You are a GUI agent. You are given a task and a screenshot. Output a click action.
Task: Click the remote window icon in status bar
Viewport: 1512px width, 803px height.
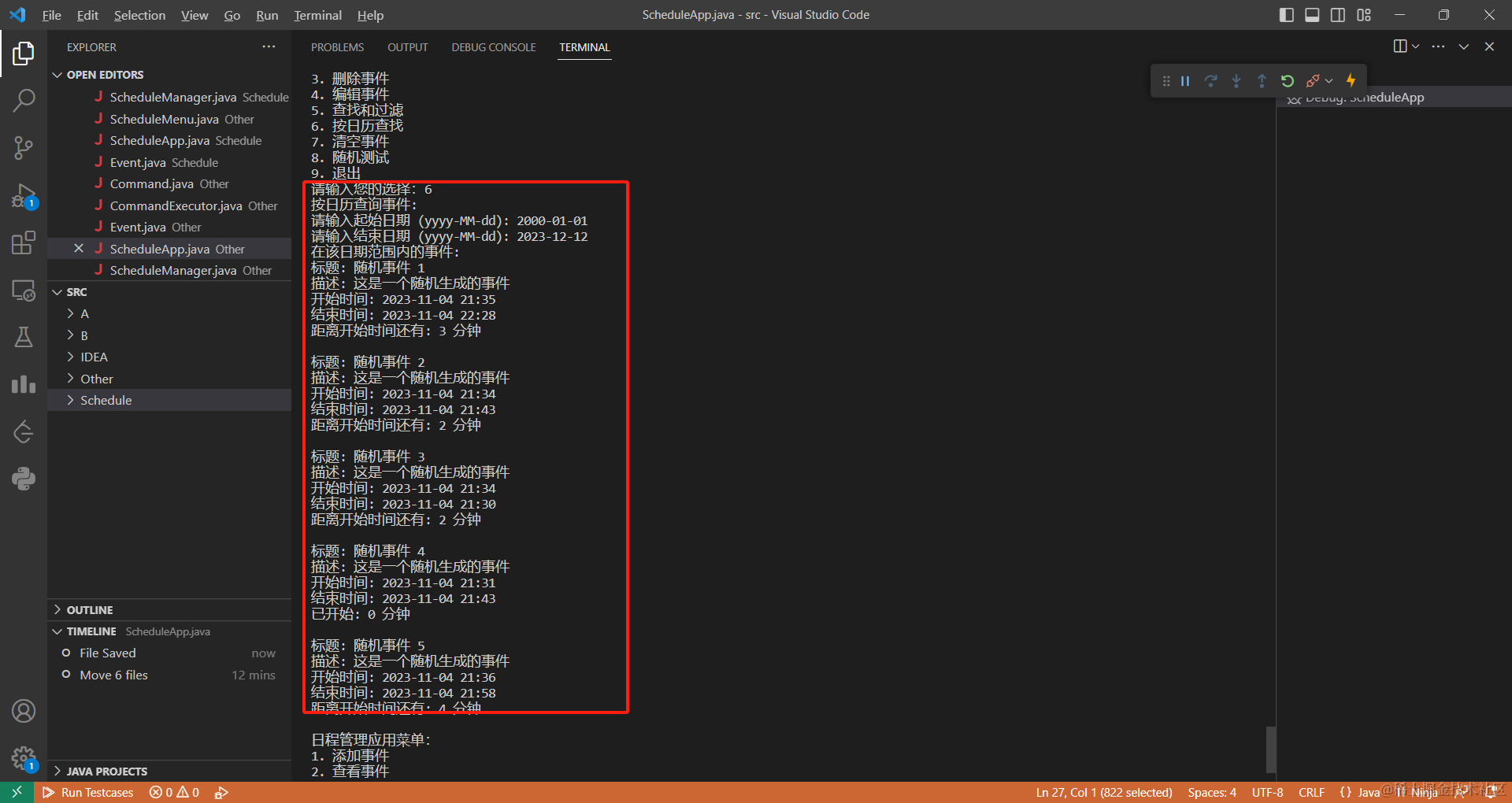[x=17, y=792]
